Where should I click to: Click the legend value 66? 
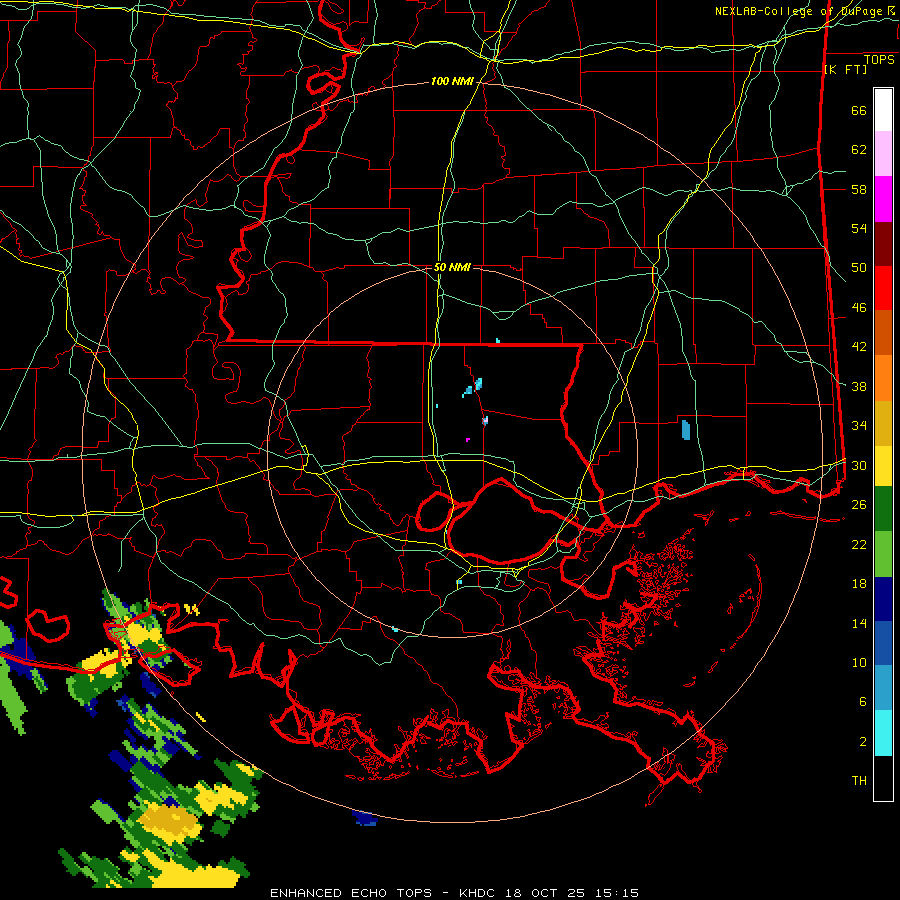(x=859, y=110)
